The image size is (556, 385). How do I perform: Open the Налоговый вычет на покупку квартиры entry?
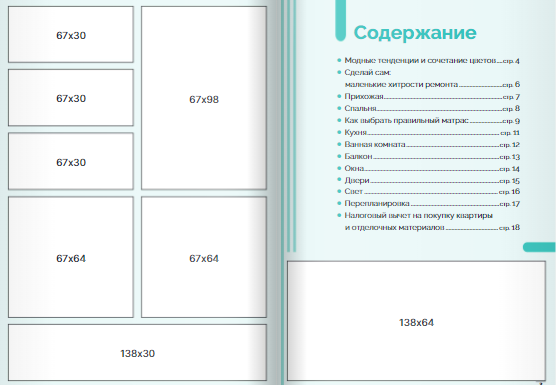coord(418,216)
